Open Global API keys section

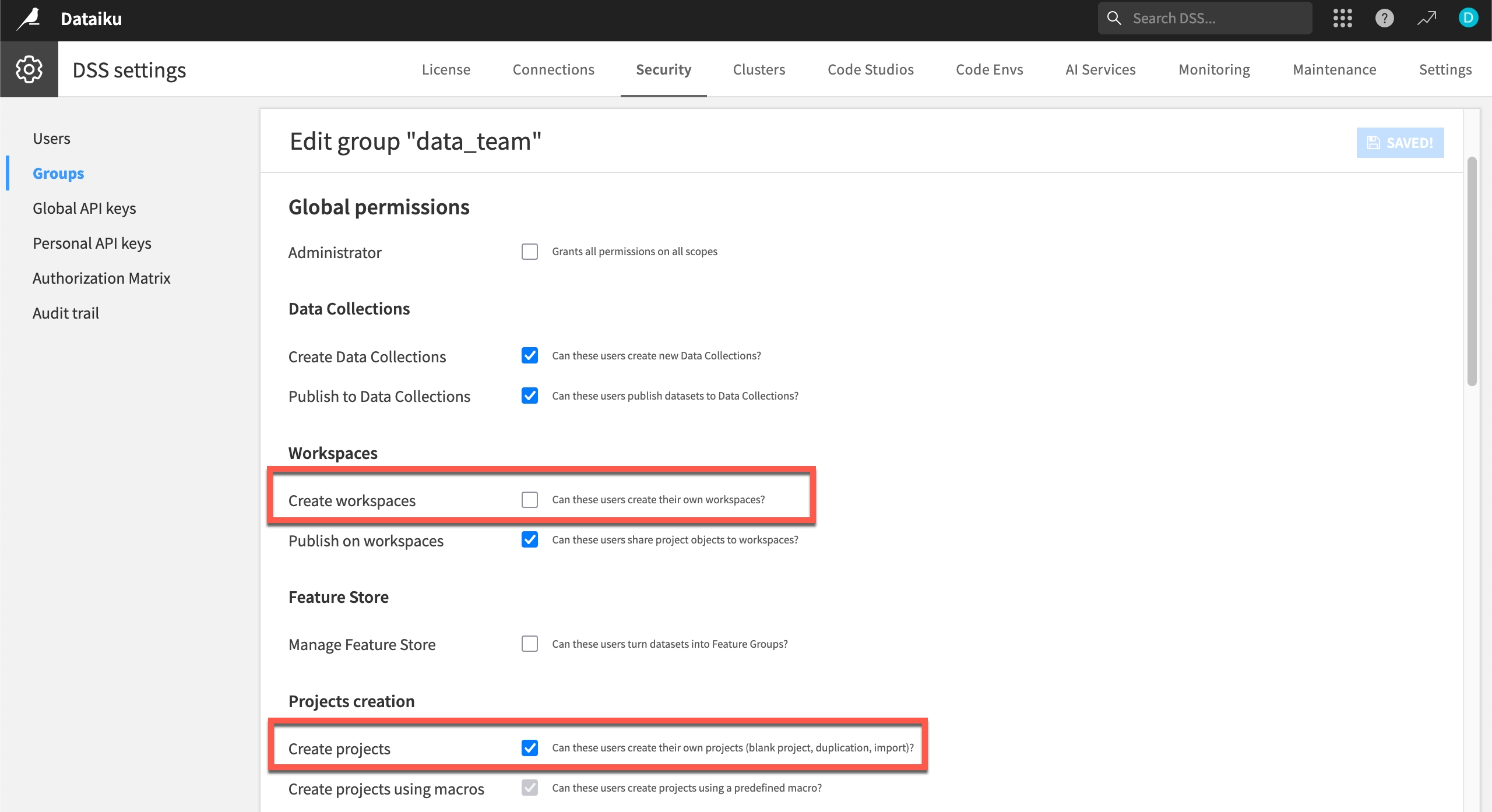pyautogui.click(x=84, y=209)
